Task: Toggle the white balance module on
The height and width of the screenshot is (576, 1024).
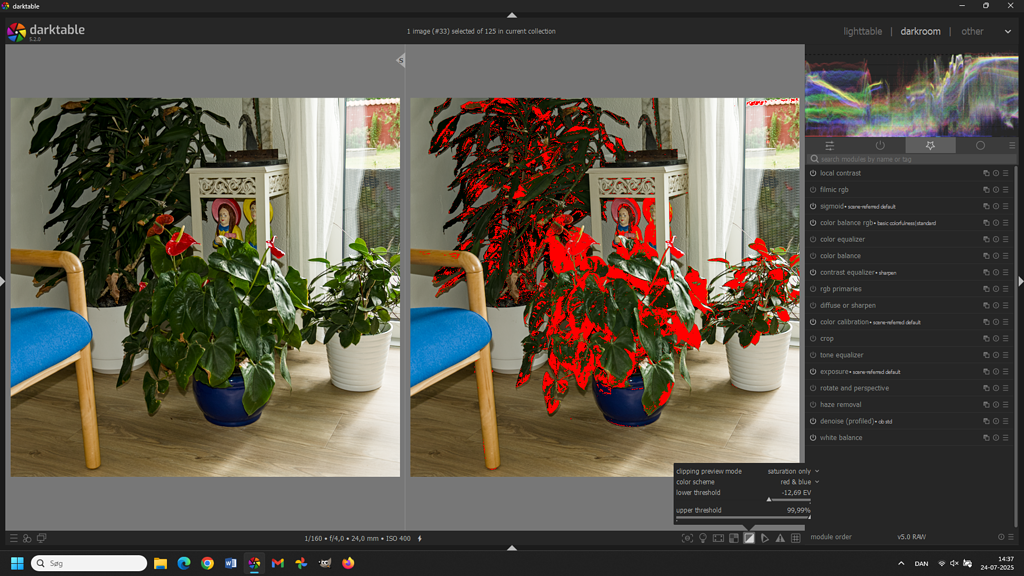Action: [812, 437]
